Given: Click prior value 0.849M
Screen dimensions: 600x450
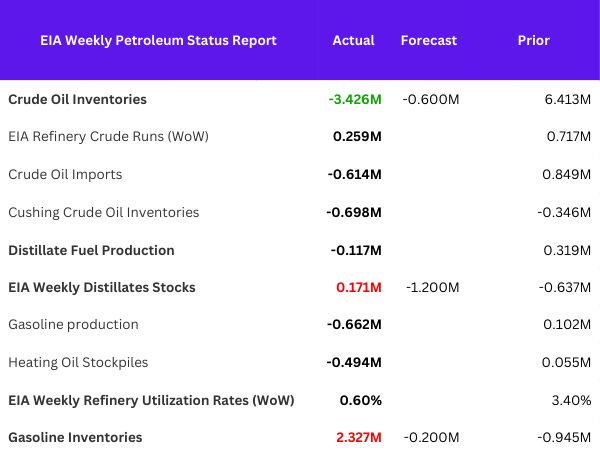Looking at the screenshot, I should tap(566, 174).
